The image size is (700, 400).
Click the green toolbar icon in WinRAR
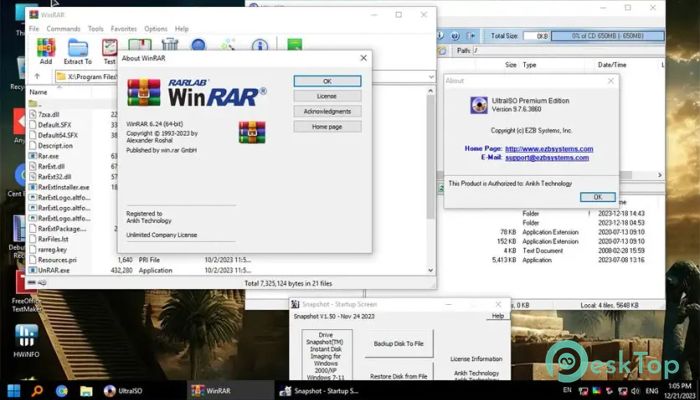(294, 45)
